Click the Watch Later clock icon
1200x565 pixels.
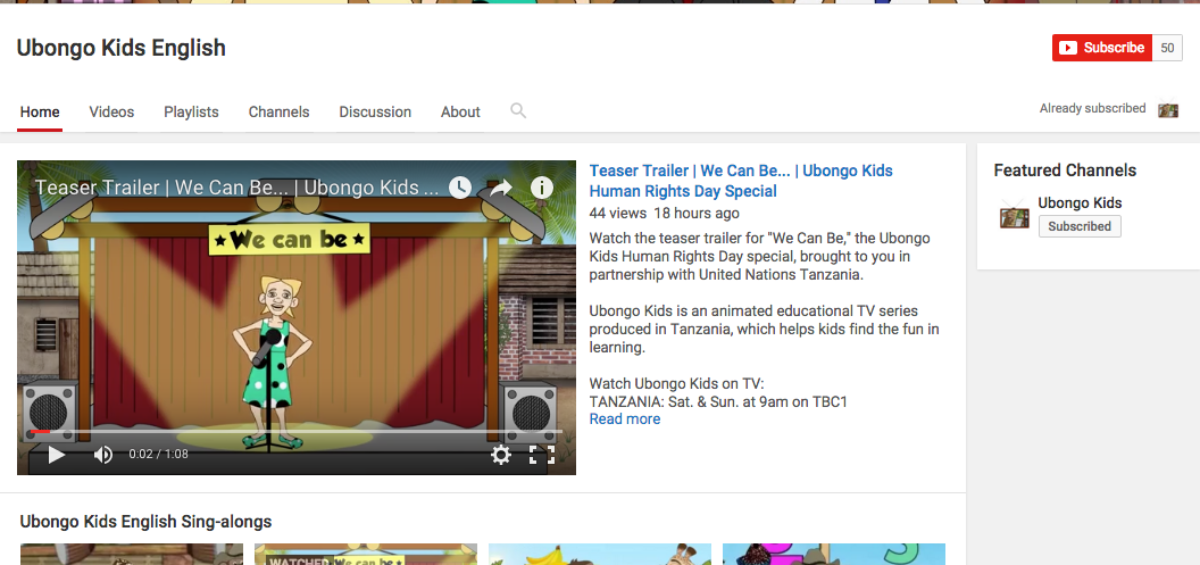tap(460, 187)
